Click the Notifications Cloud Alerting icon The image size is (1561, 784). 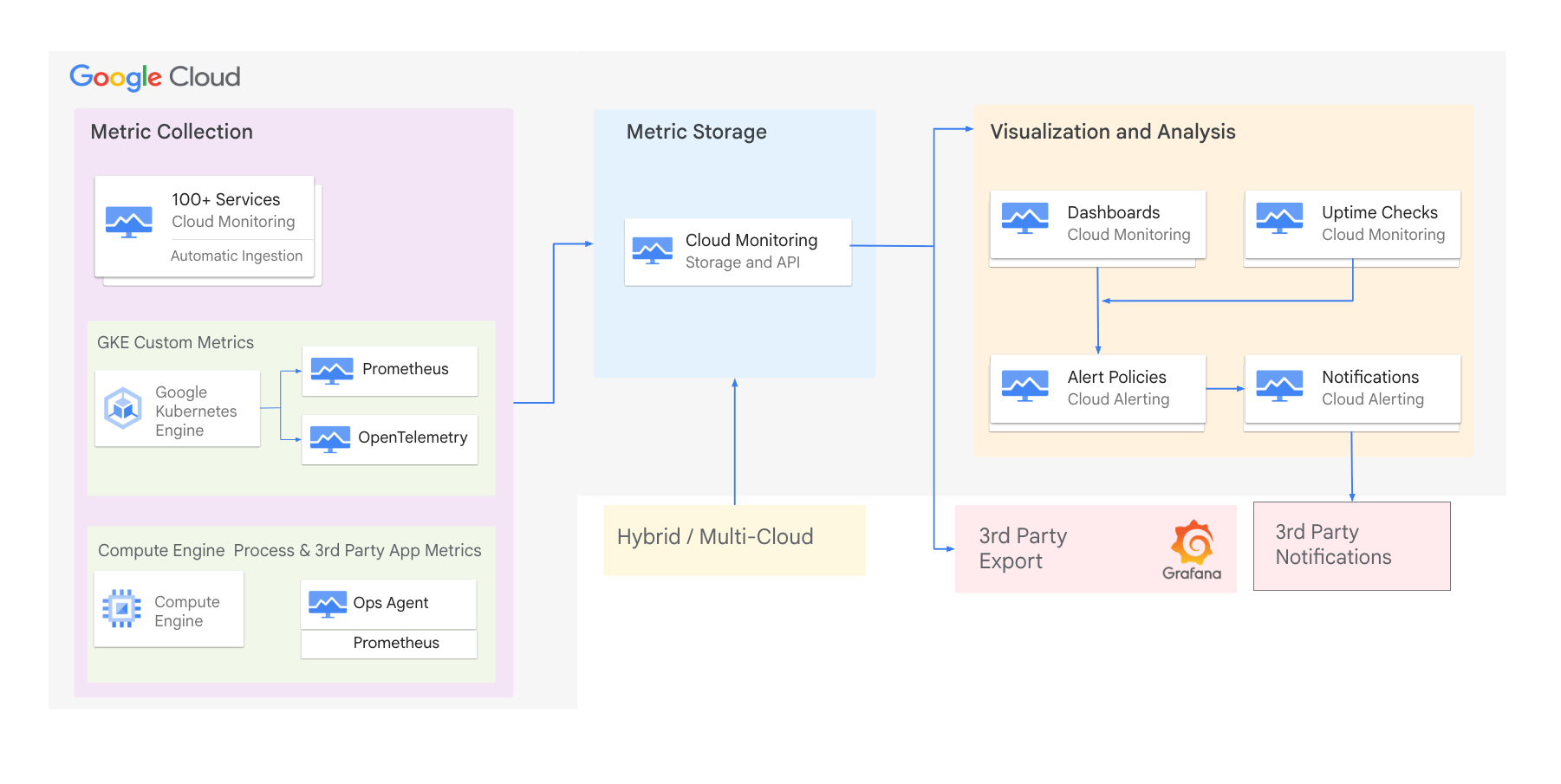coord(1279,386)
